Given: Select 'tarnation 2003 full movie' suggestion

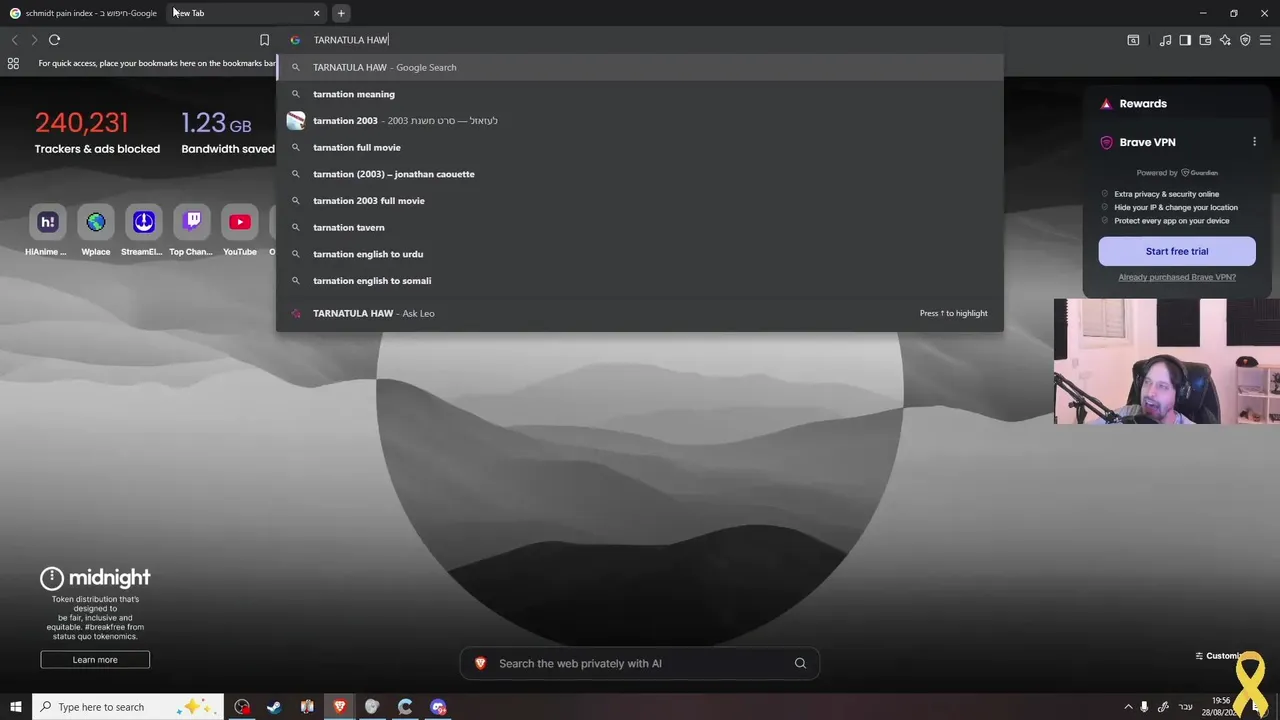Looking at the screenshot, I should [x=640, y=200].
